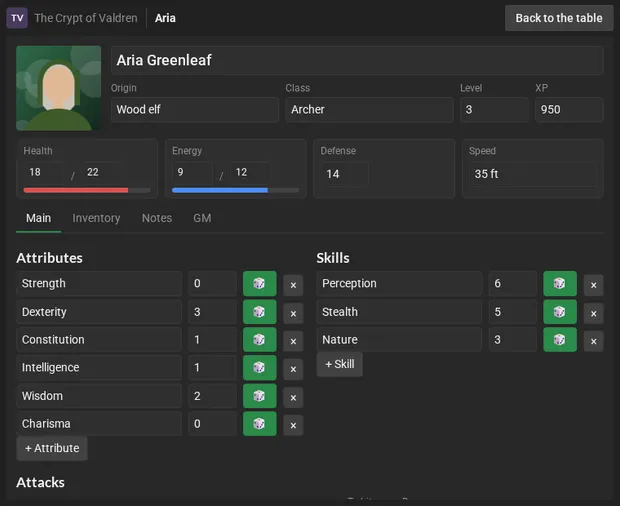
Task: Switch to the Notes tab
Action: pos(157,218)
